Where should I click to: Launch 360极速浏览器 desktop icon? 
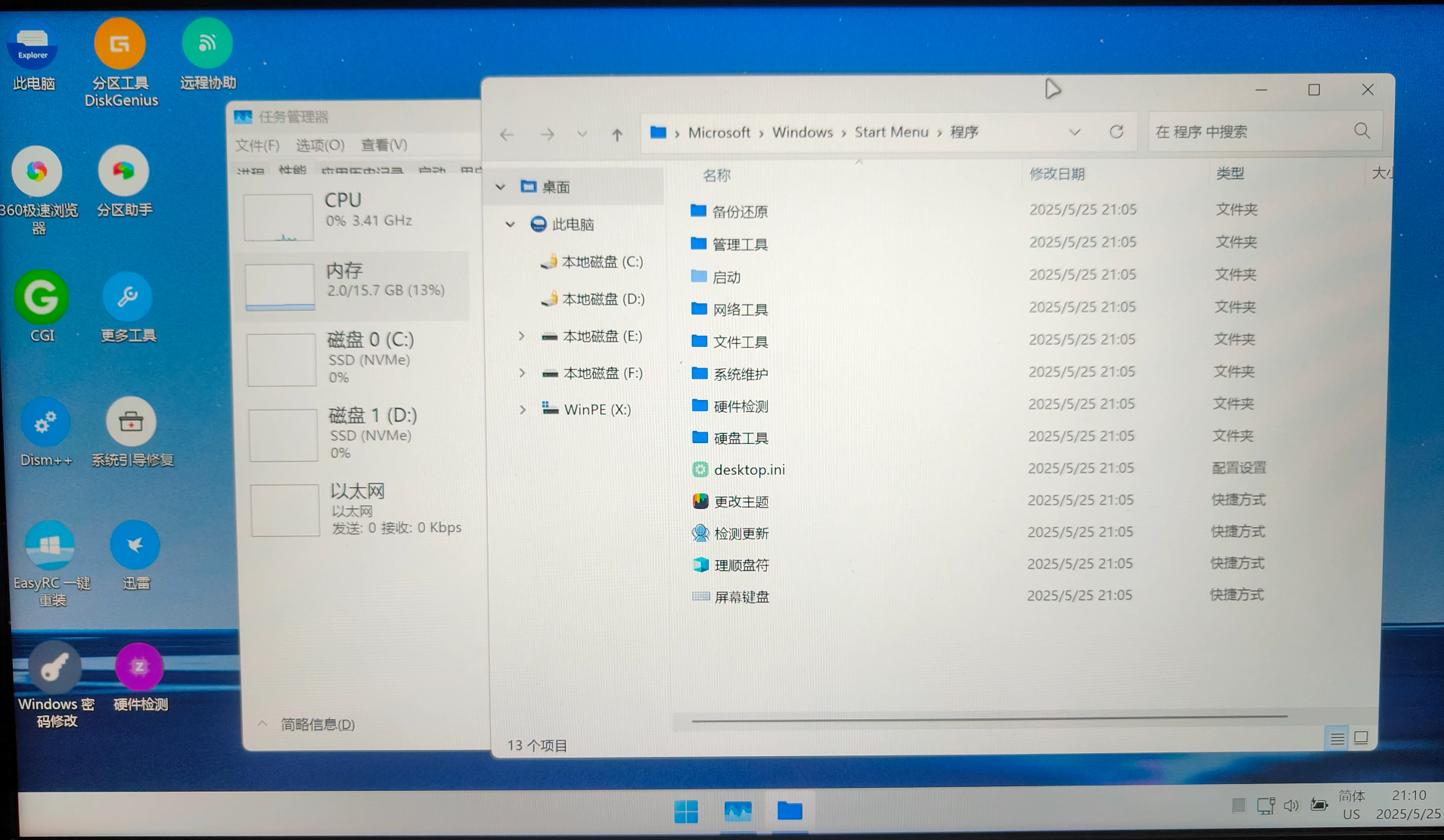[38, 189]
